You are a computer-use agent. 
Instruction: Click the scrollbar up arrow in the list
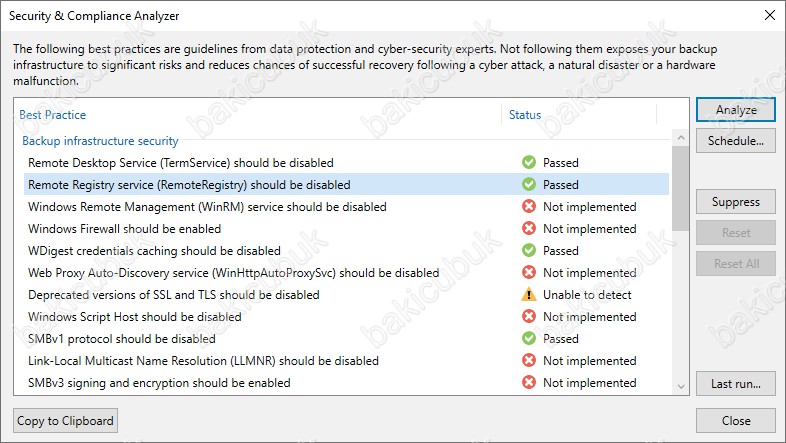pyautogui.click(x=681, y=137)
